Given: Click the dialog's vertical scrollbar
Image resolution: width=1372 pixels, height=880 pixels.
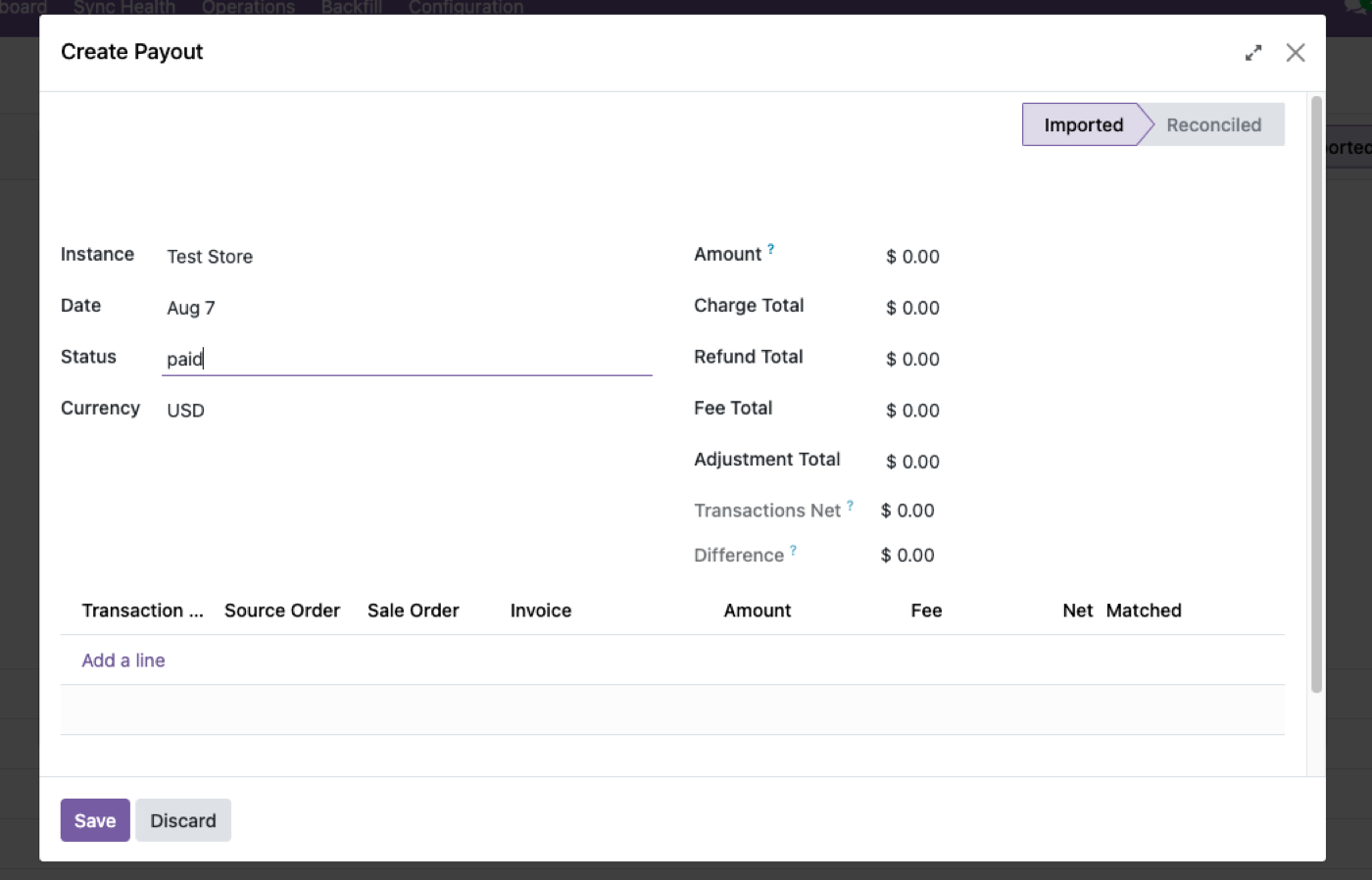Looking at the screenshot, I should (1316, 394).
